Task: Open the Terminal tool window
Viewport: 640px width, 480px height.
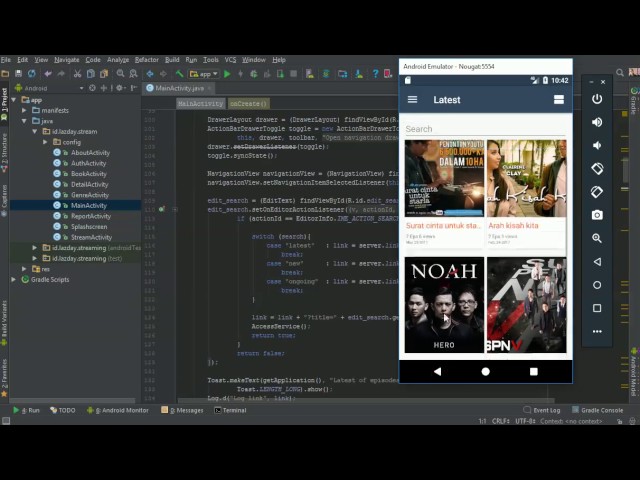Action: click(x=230, y=410)
